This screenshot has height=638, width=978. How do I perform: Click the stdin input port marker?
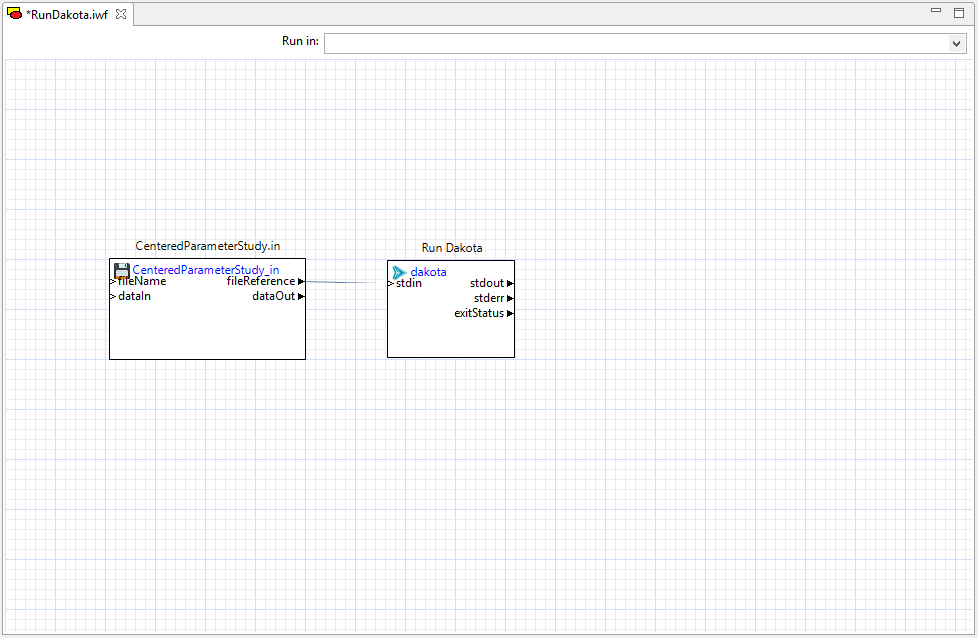pyautogui.click(x=390, y=283)
